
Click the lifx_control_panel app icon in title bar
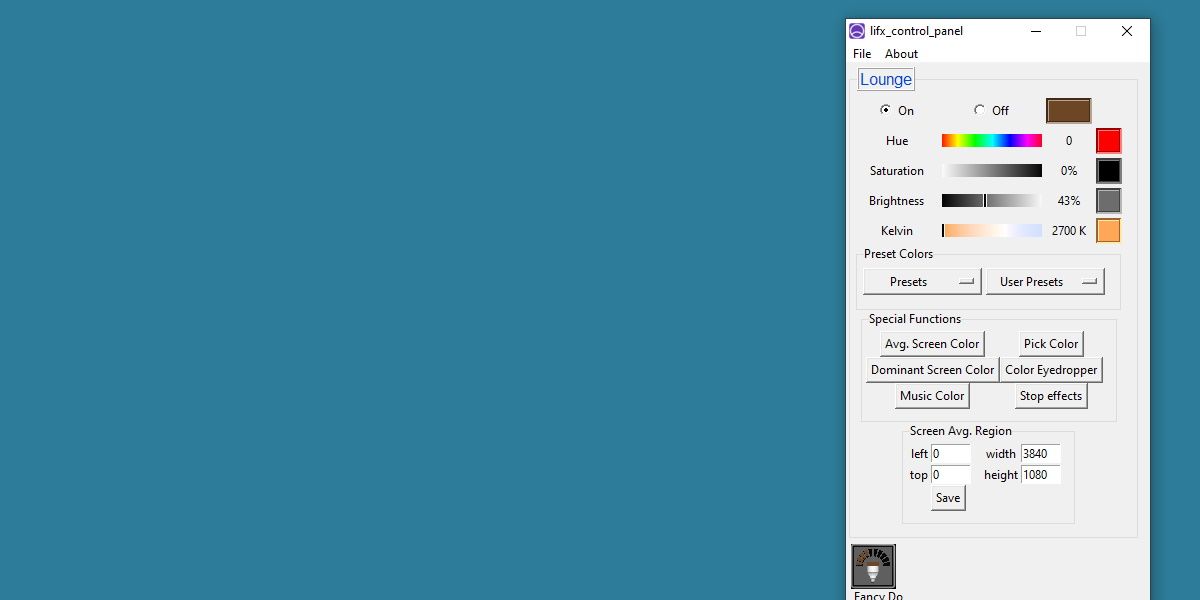[x=857, y=31]
